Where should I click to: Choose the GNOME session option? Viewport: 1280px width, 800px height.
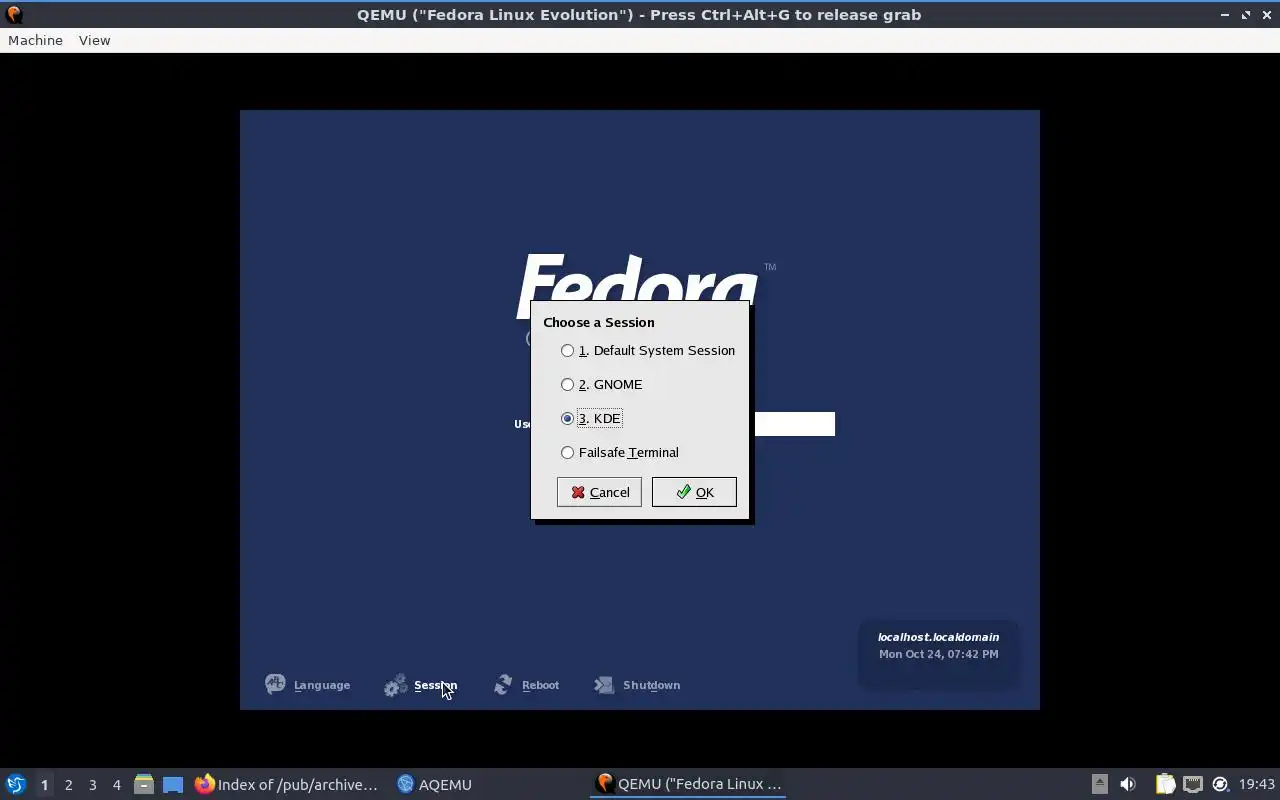click(x=567, y=384)
